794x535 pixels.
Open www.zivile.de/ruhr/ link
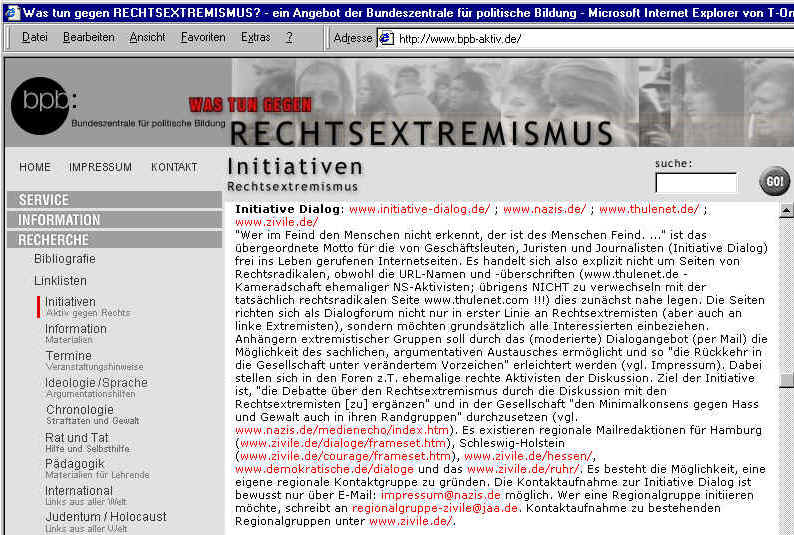tap(523, 469)
